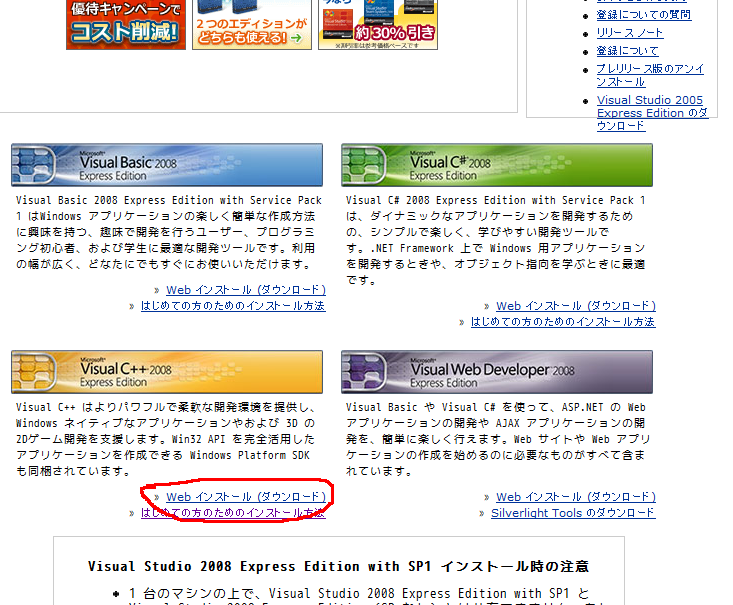733x605 pixels.
Task: Click the Visual Basic 2008 Express Edition banner
Action: [x=167, y=165]
